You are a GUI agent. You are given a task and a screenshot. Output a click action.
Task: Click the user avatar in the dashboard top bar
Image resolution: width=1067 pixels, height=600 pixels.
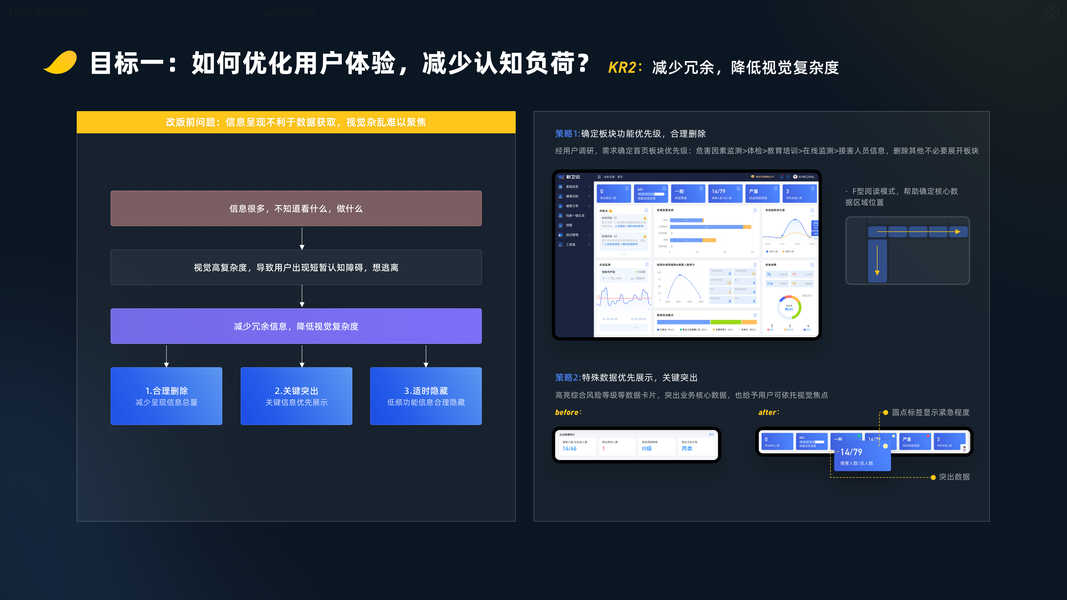pos(795,177)
